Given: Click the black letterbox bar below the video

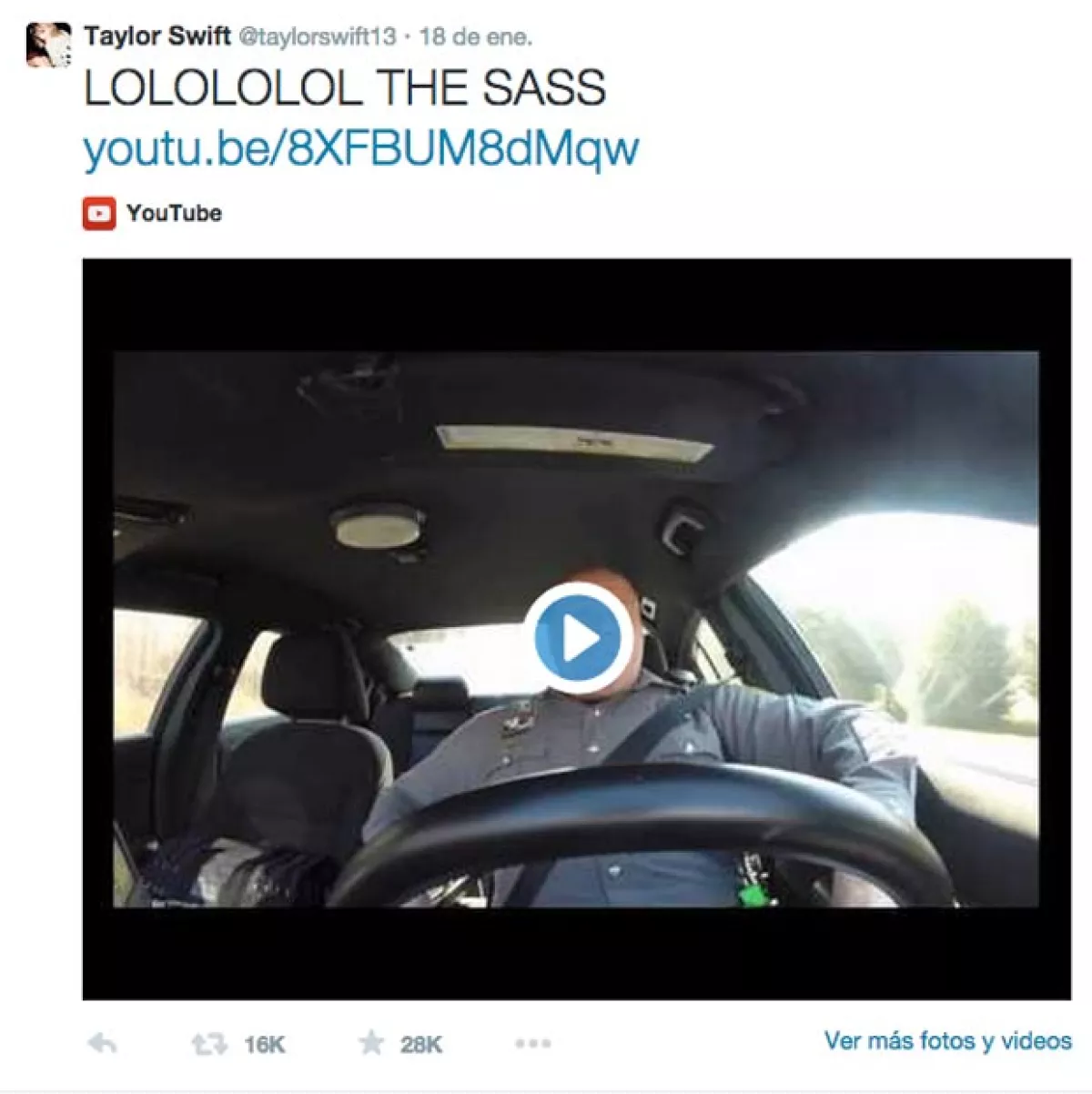Looking at the screenshot, I should tap(577, 953).
